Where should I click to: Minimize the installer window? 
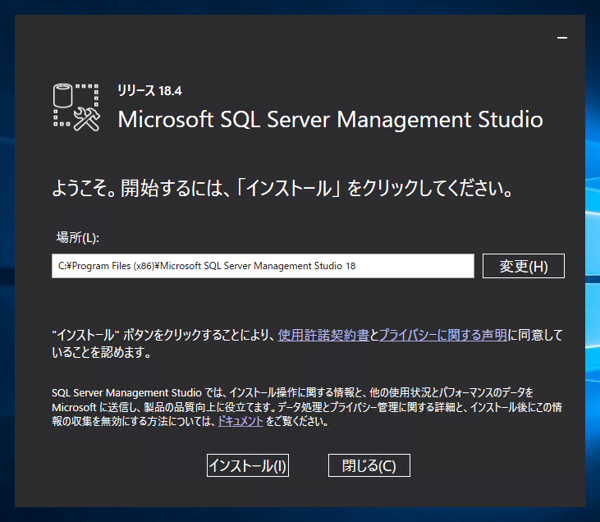pyautogui.click(x=562, y=38)
